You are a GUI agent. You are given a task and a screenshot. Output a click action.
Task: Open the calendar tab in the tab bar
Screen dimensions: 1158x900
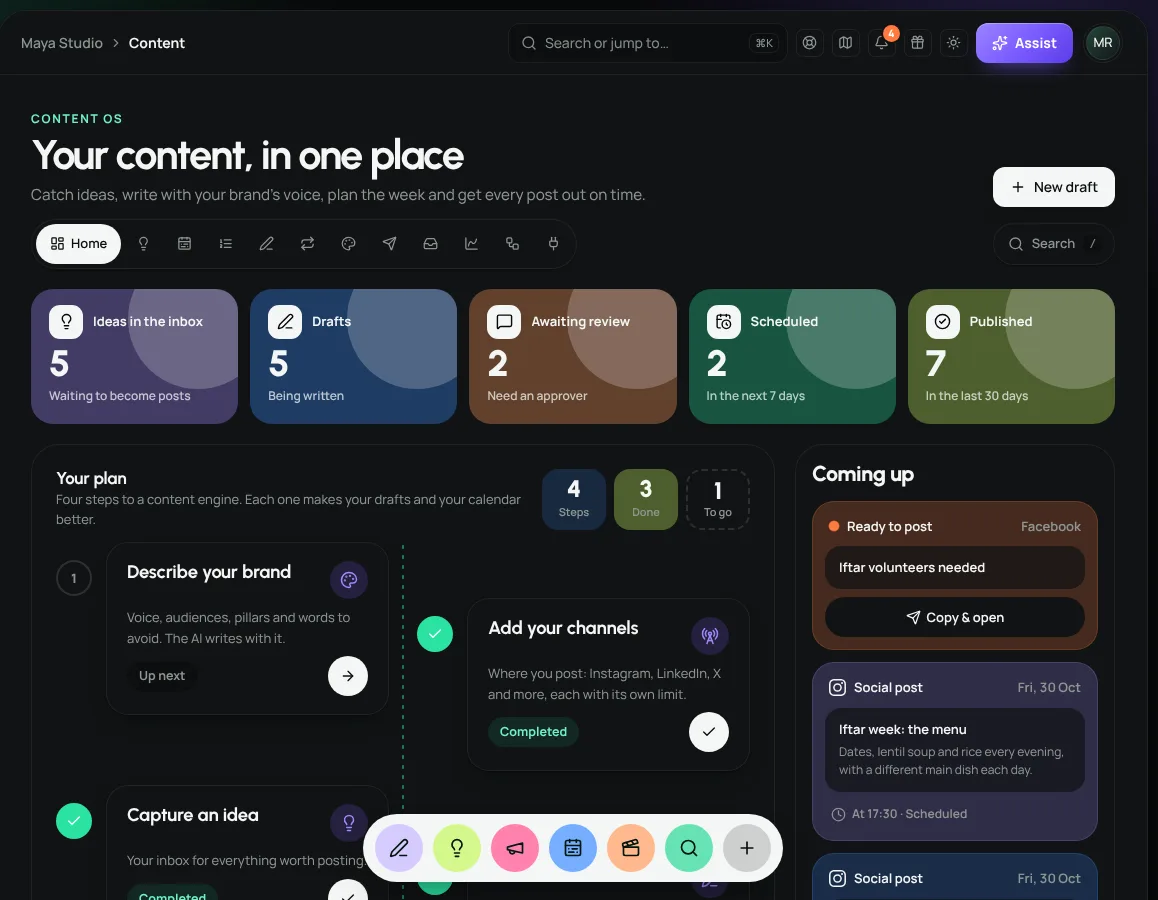[x=185, y=244]
